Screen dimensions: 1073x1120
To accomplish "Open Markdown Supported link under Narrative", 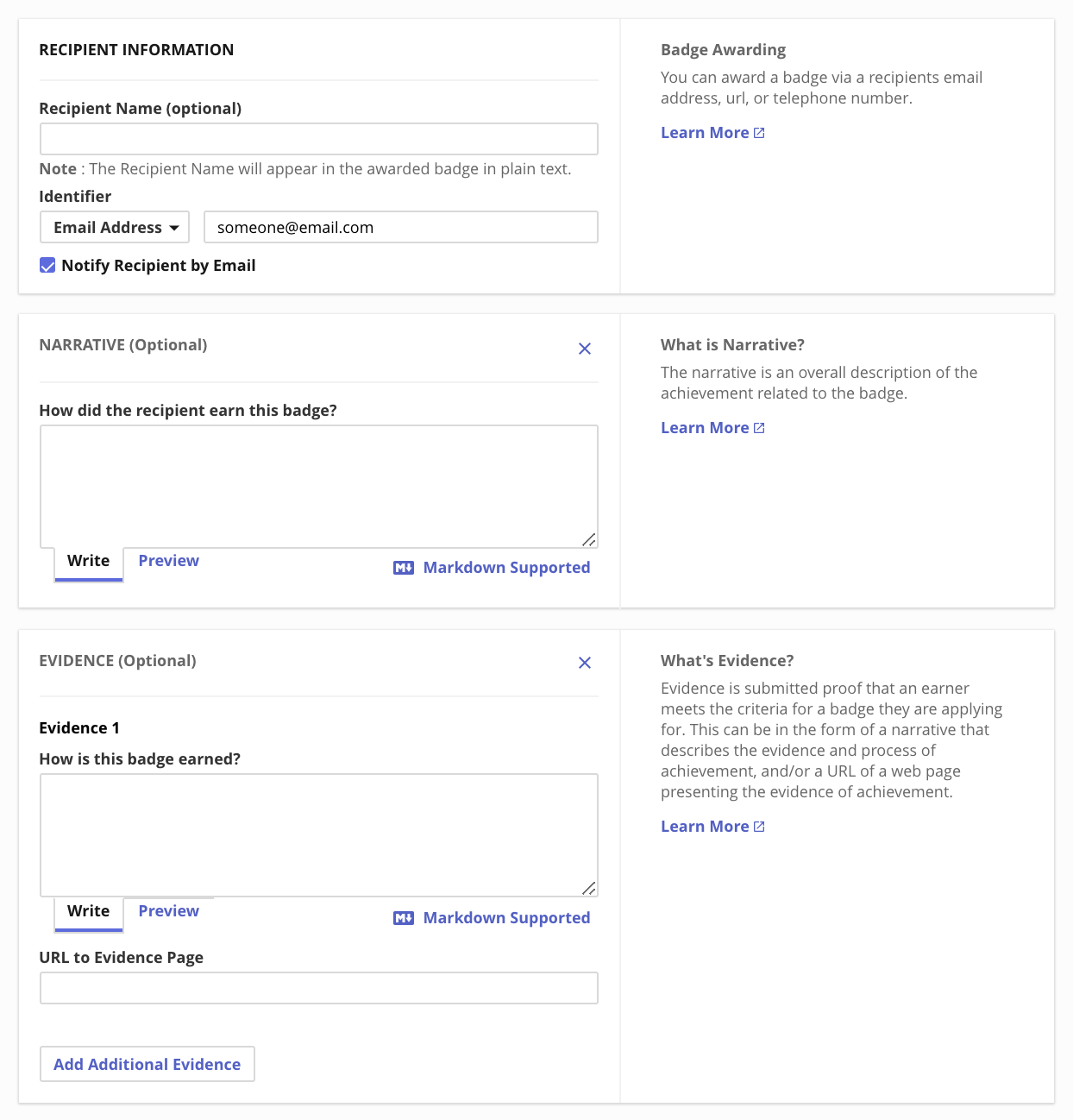I will (506, 568).
